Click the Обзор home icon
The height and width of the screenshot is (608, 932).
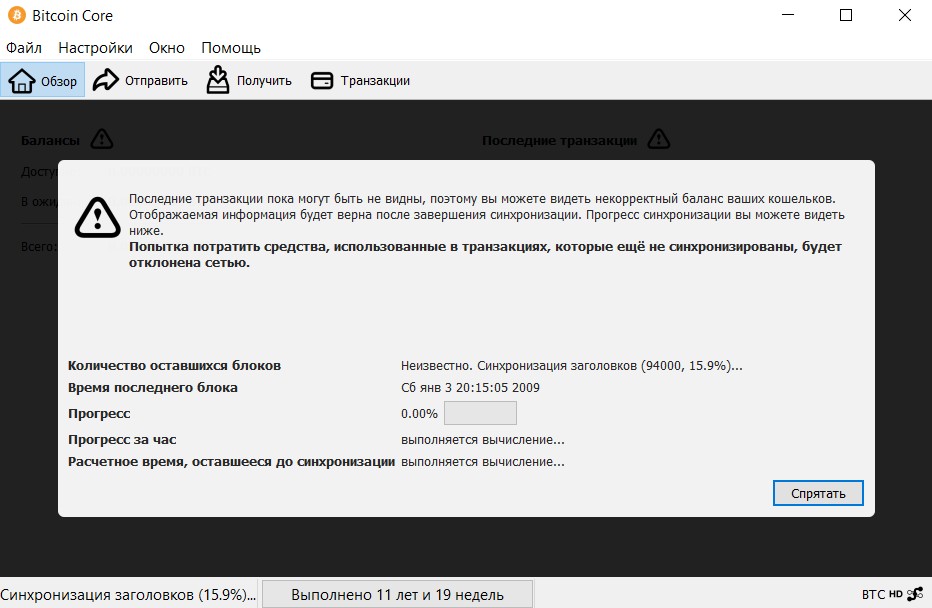point(21,80)
